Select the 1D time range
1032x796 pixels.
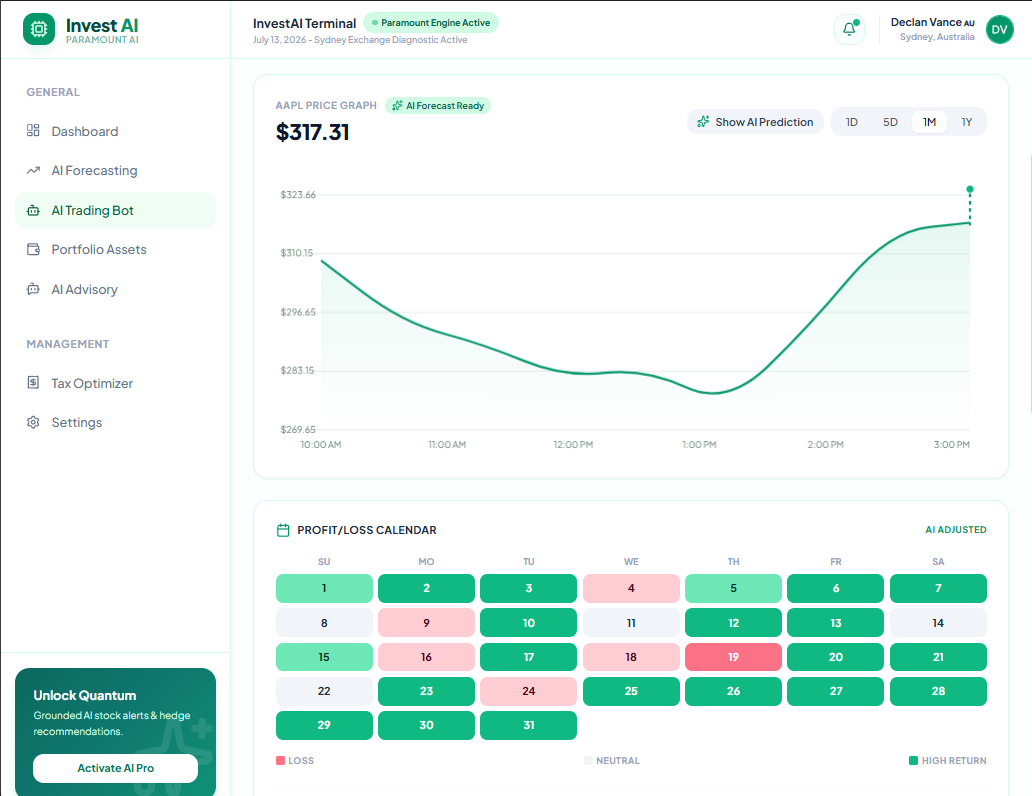[x=852, y=122]
